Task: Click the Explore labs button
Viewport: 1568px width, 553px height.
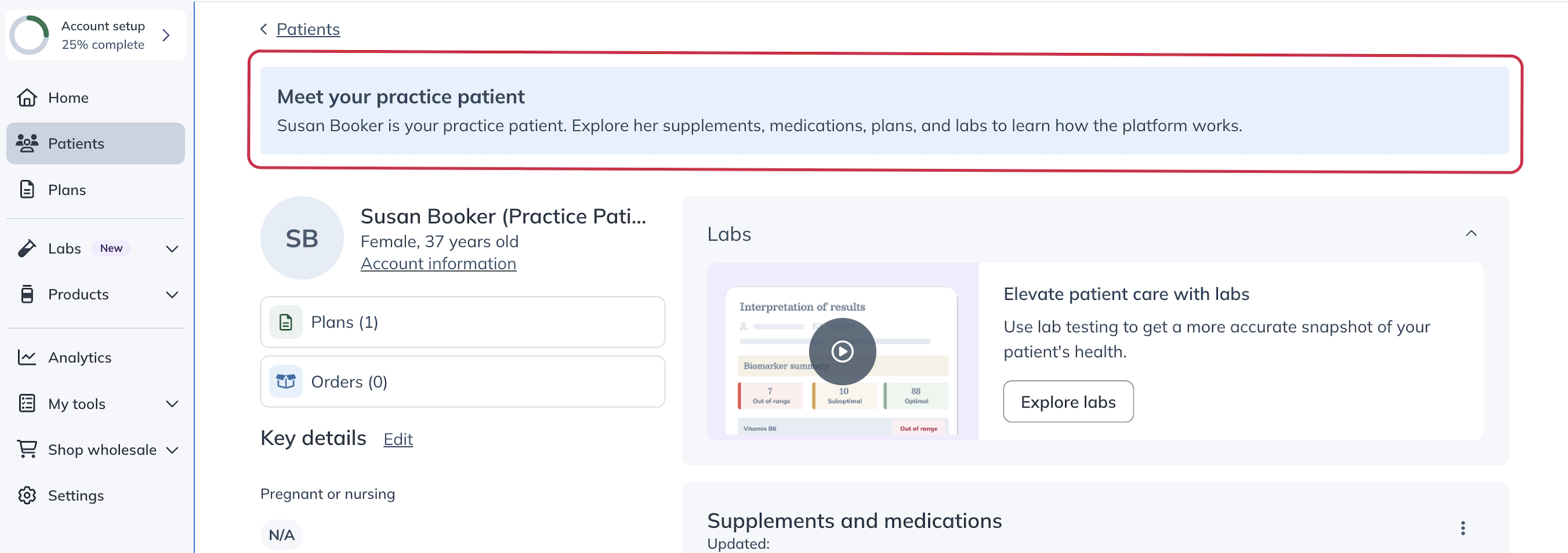Action: pos(1068,402)
